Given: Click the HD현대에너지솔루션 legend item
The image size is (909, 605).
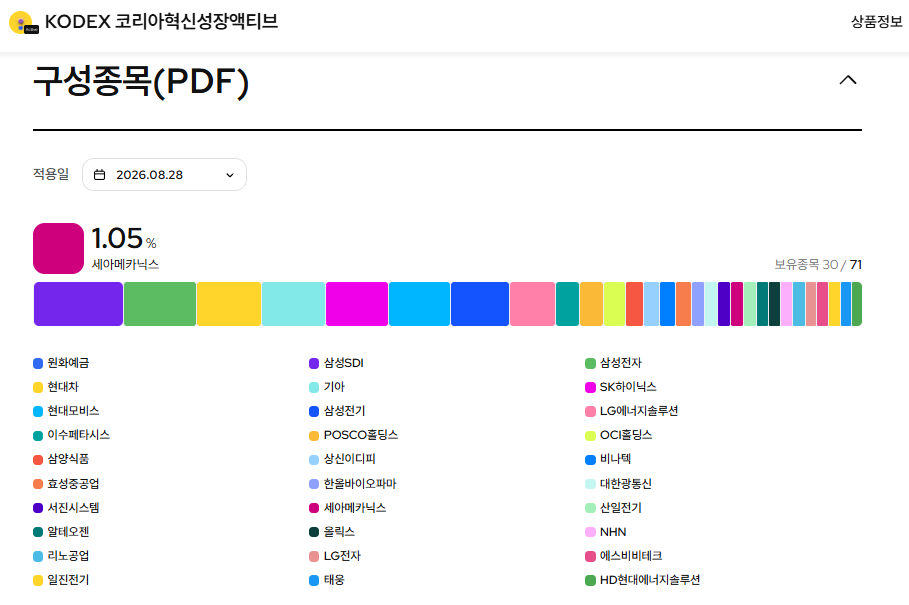Looking at the screenshot, I should 643,580.
